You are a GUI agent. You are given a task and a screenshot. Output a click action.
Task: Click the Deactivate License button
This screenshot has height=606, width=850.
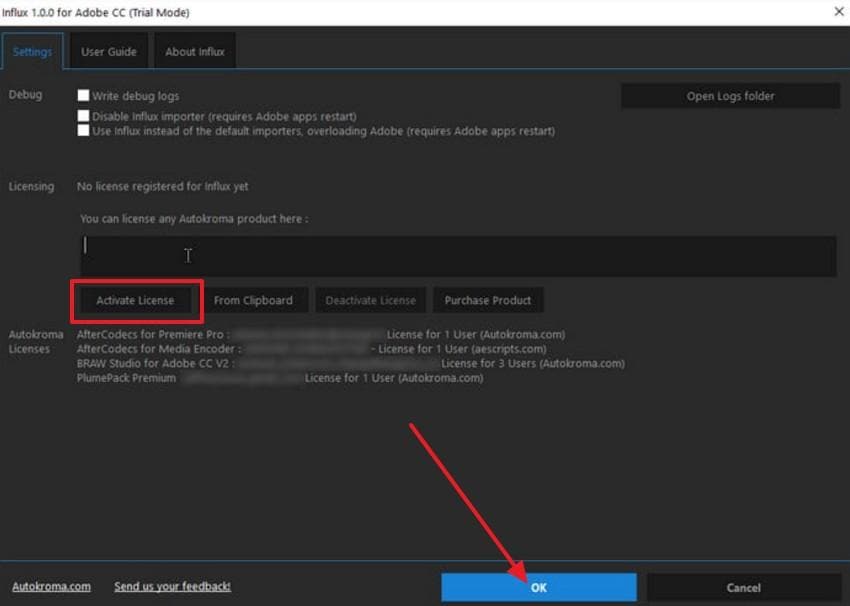pos(370,300)
